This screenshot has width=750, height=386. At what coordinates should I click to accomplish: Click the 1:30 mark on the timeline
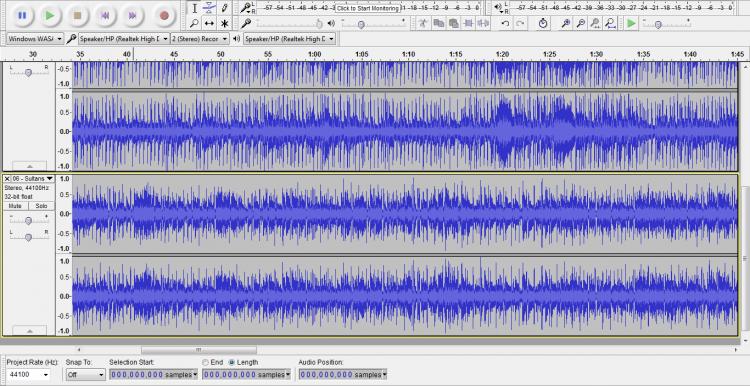(x=596, y=55)
